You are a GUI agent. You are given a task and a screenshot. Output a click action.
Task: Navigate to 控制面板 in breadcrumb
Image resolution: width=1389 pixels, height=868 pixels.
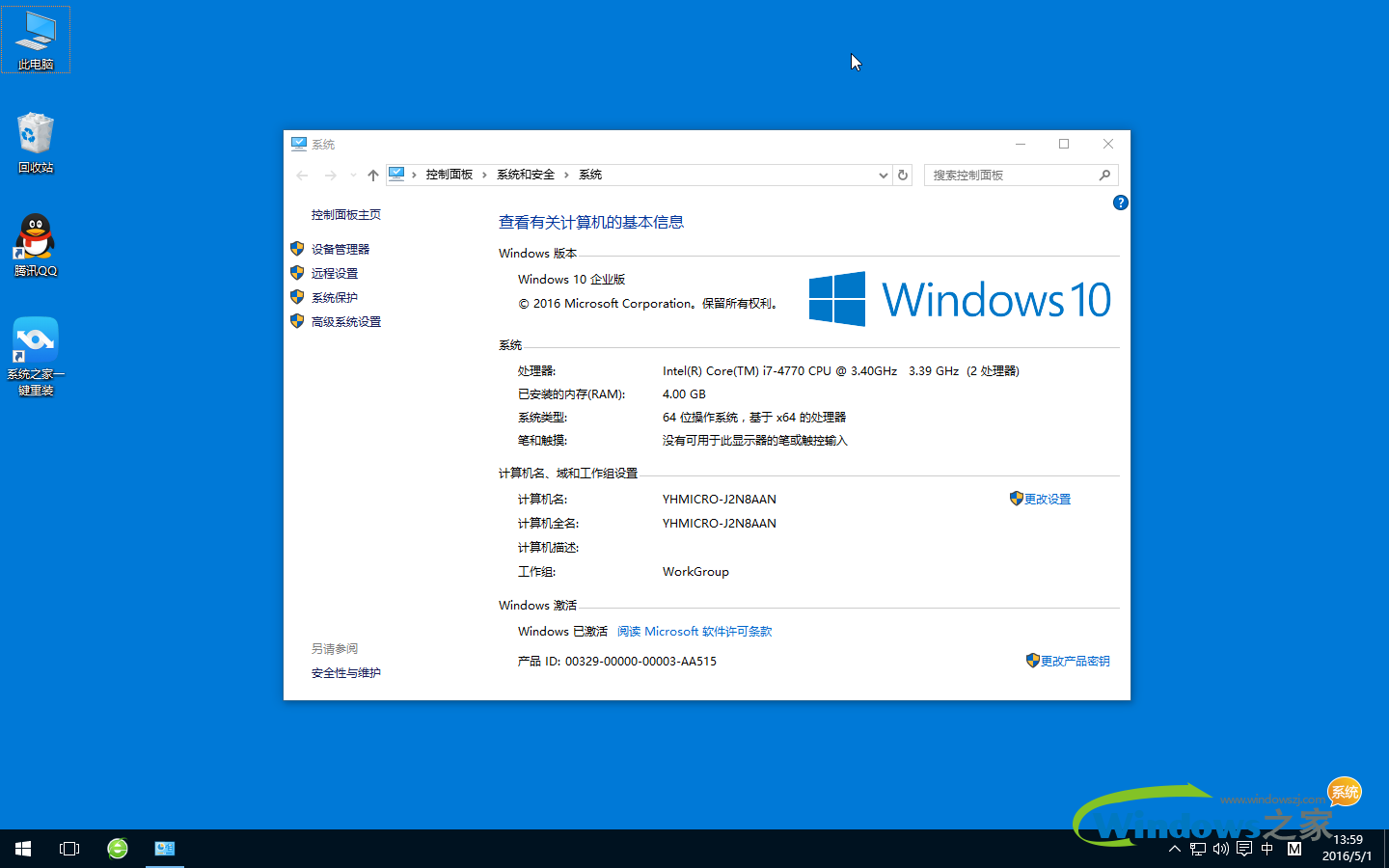(x=449, y=175)
